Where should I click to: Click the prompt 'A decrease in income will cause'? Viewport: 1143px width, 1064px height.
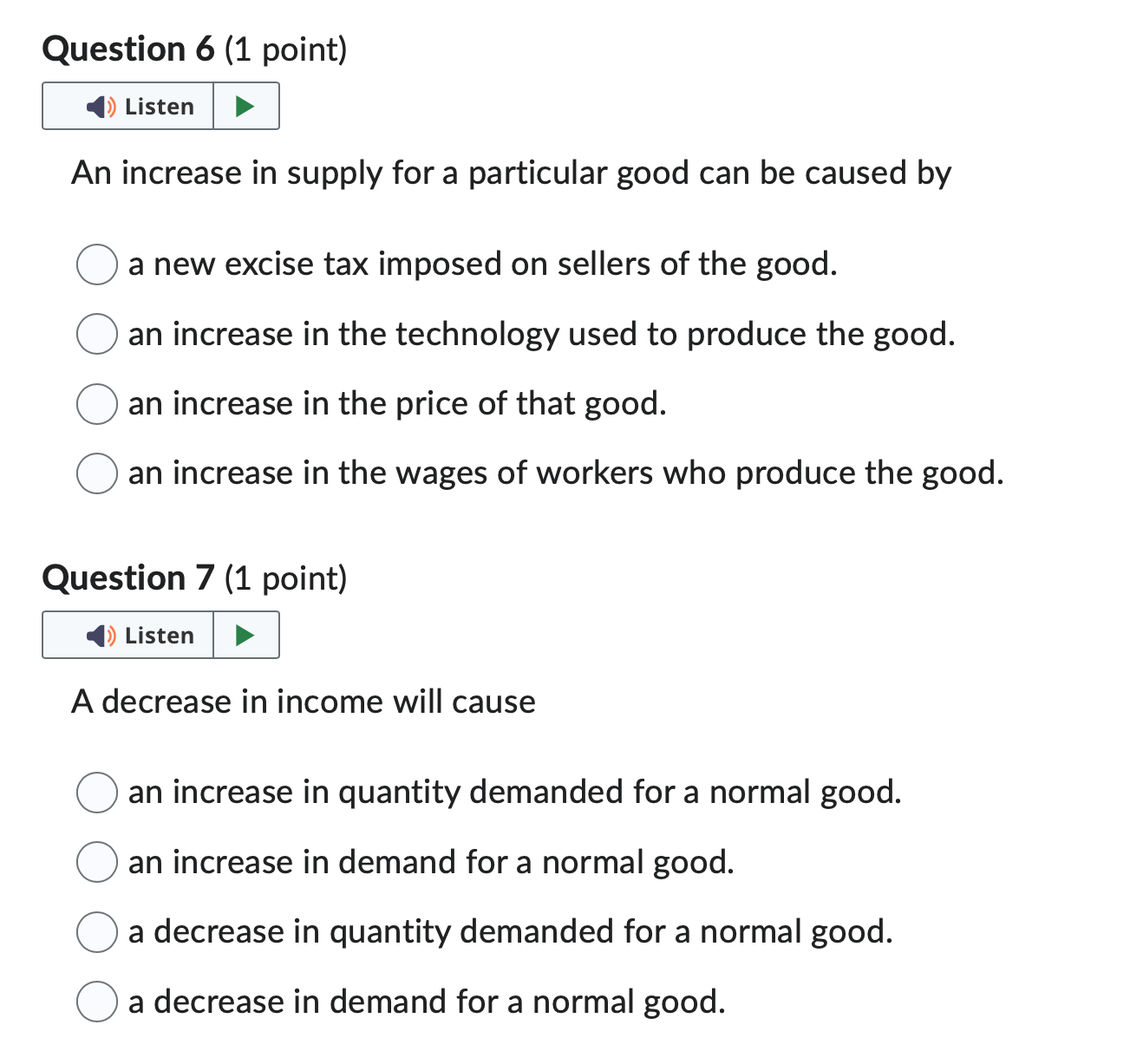pyautogui.click(x=304, y=702)
